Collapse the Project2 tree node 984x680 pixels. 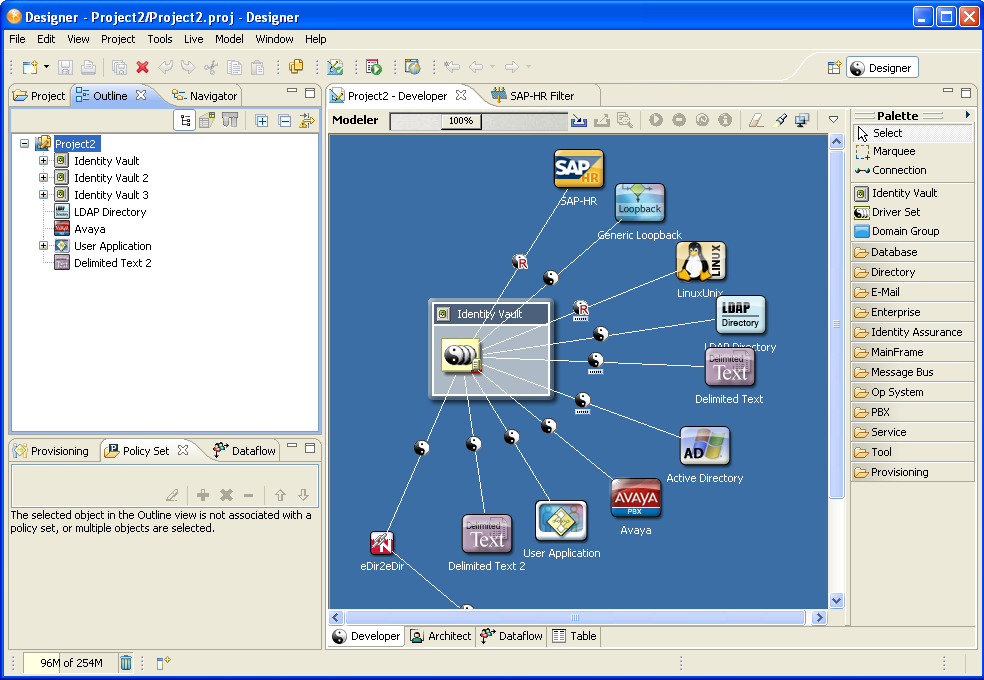(x=24, y=144)
